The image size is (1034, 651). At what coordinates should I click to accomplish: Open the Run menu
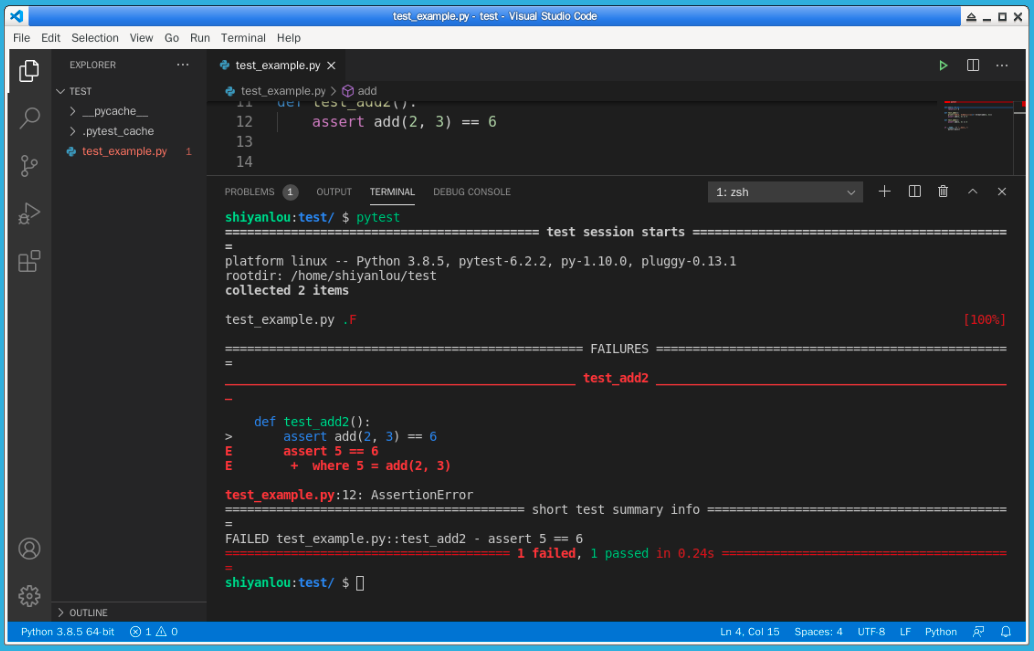(x=200, y=38)
